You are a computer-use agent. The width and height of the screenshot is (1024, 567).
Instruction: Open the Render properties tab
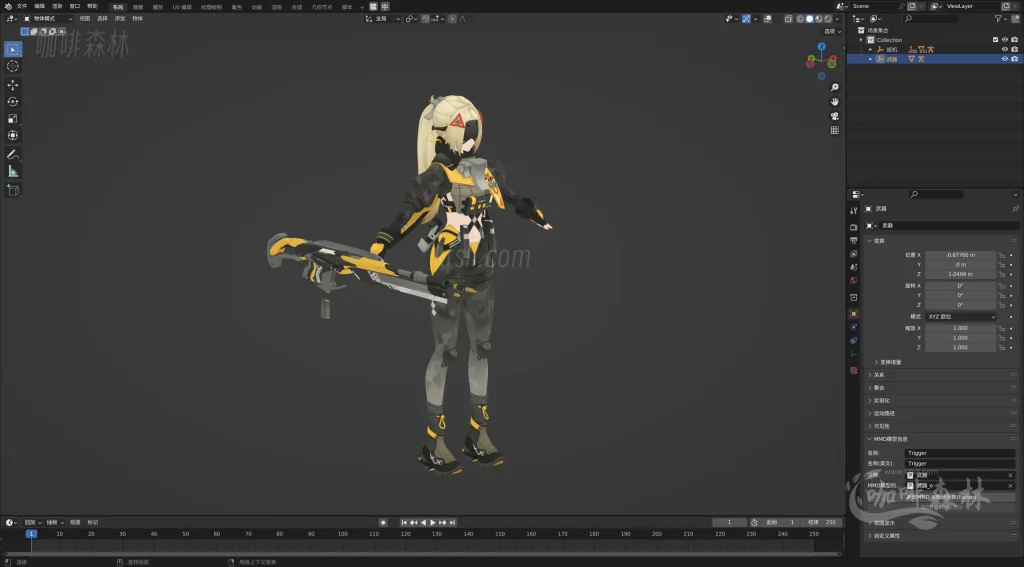854,227
